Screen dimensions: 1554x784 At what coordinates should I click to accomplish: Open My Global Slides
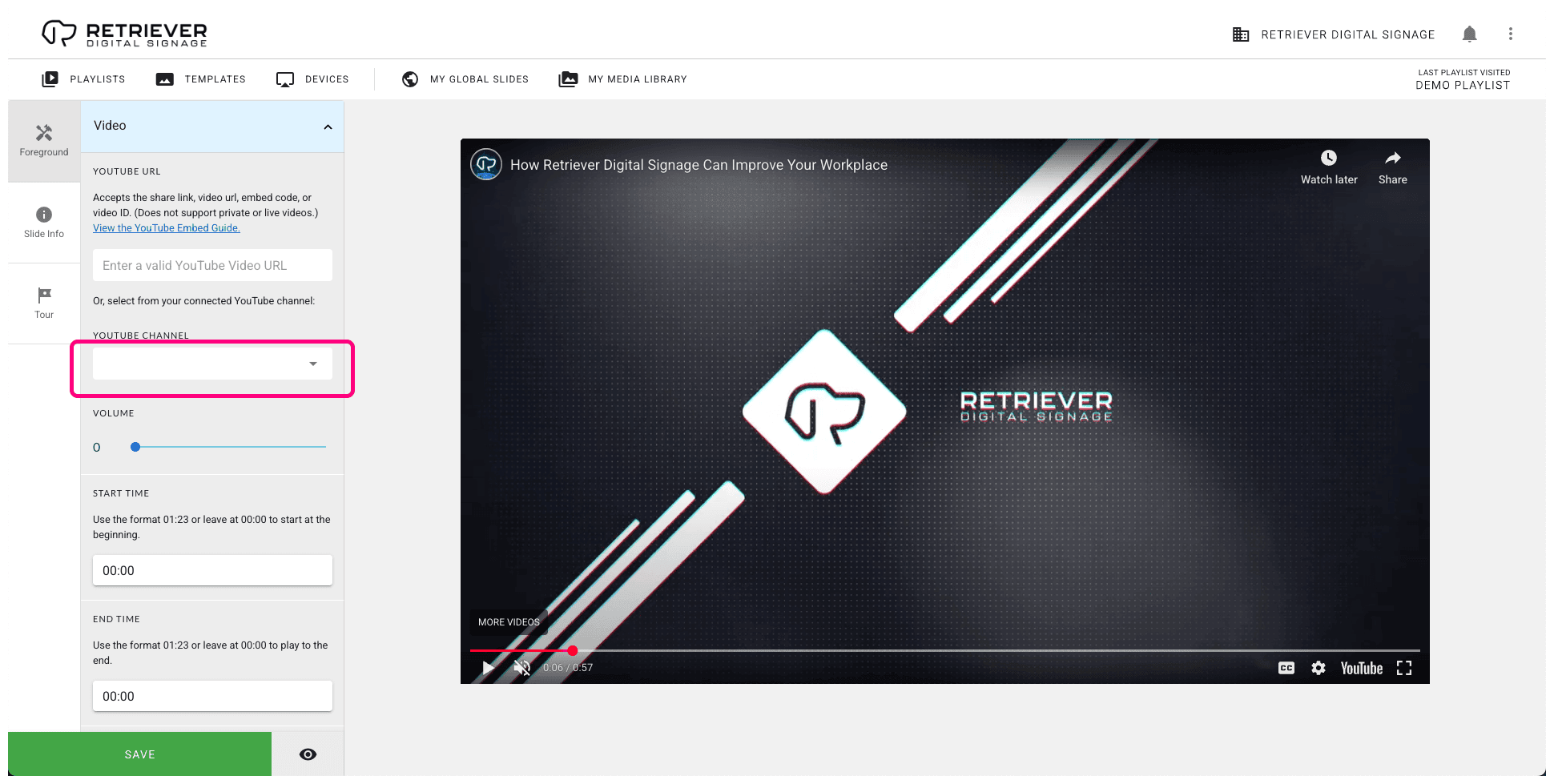(465, 79)
